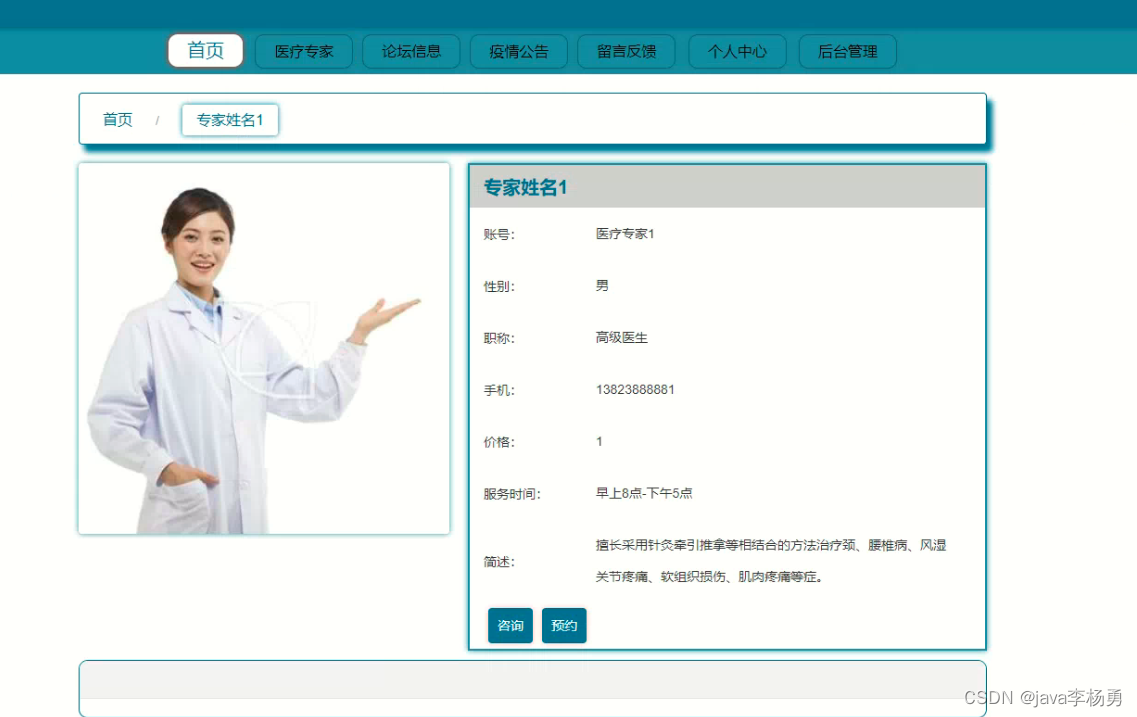
Task: Go to 个人中心
Action: tap(737, 51)
